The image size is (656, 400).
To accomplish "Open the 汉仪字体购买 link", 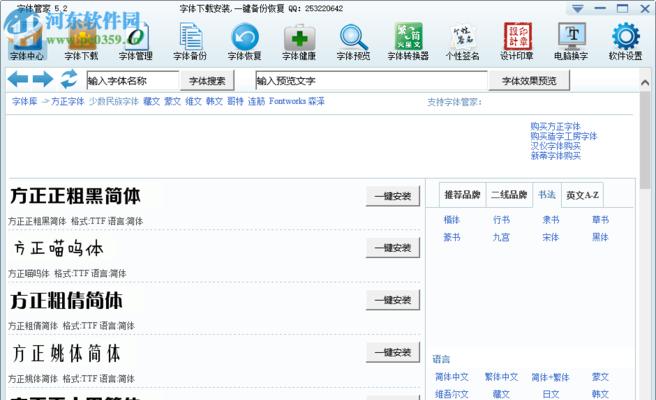I will tap(555, 146).
